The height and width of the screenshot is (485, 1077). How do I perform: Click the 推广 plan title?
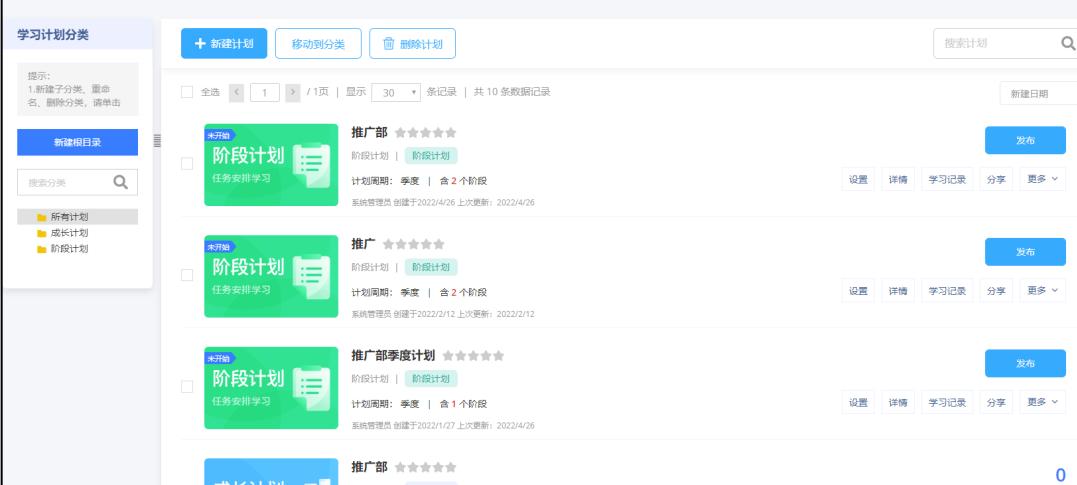(363, 244)
